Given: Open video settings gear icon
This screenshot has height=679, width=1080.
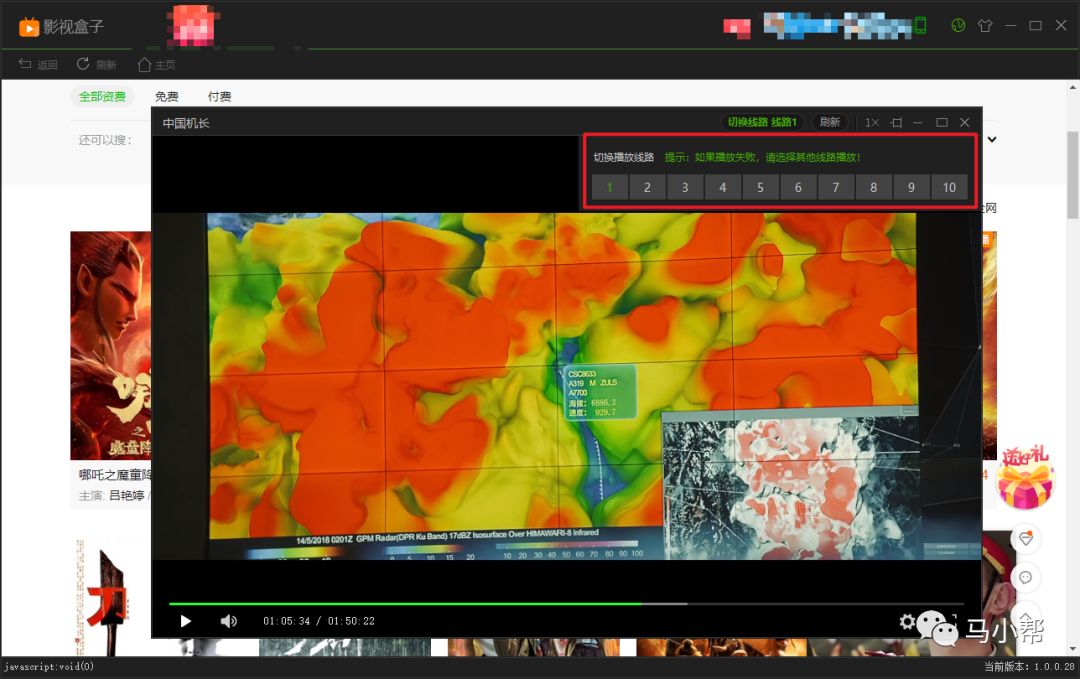Looking at the screenshot, I should pyautogui.click(x=907, y=622).
